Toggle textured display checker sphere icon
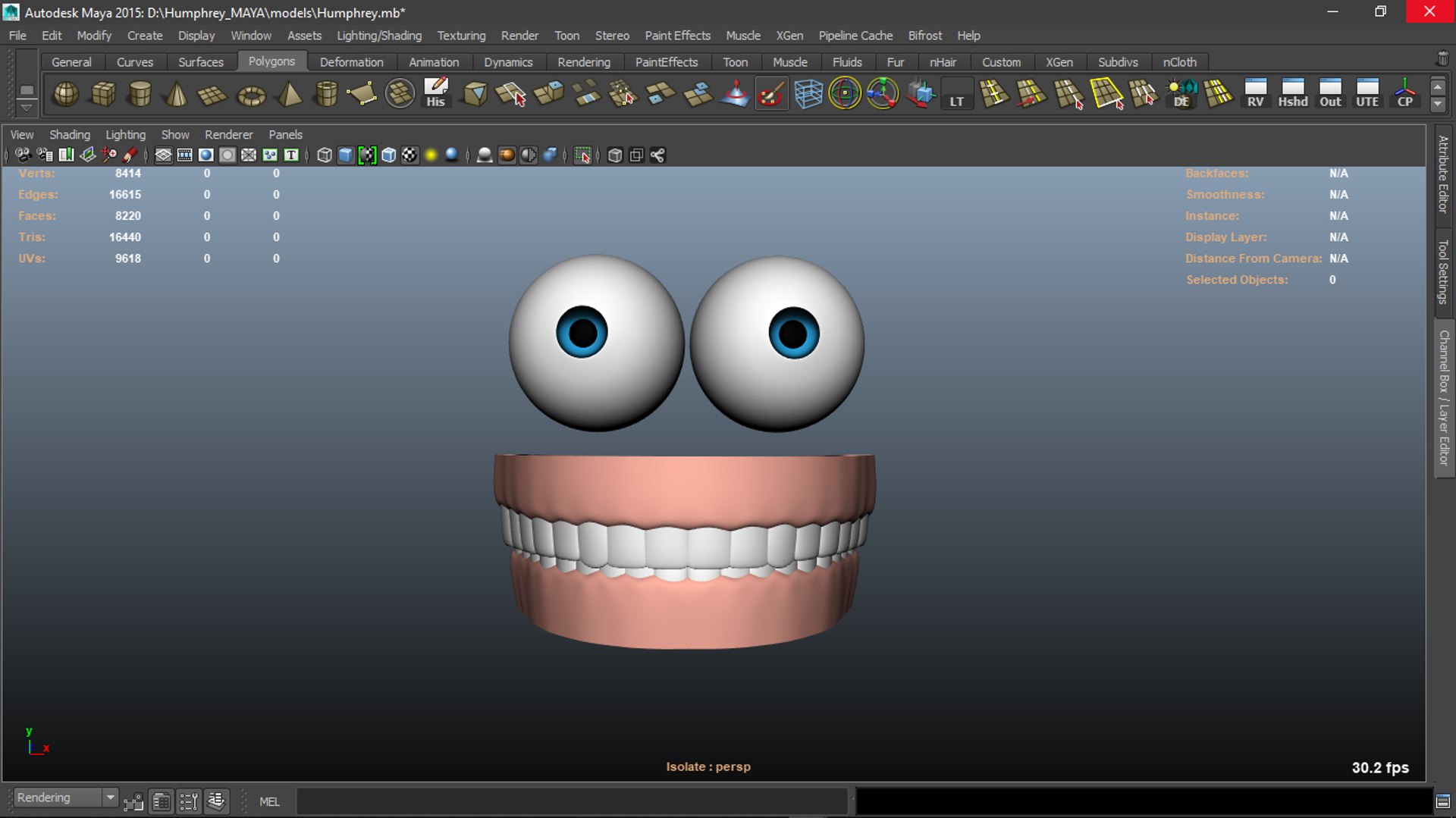This screenshot has width=1456, height=818. [x=409, y=155]
